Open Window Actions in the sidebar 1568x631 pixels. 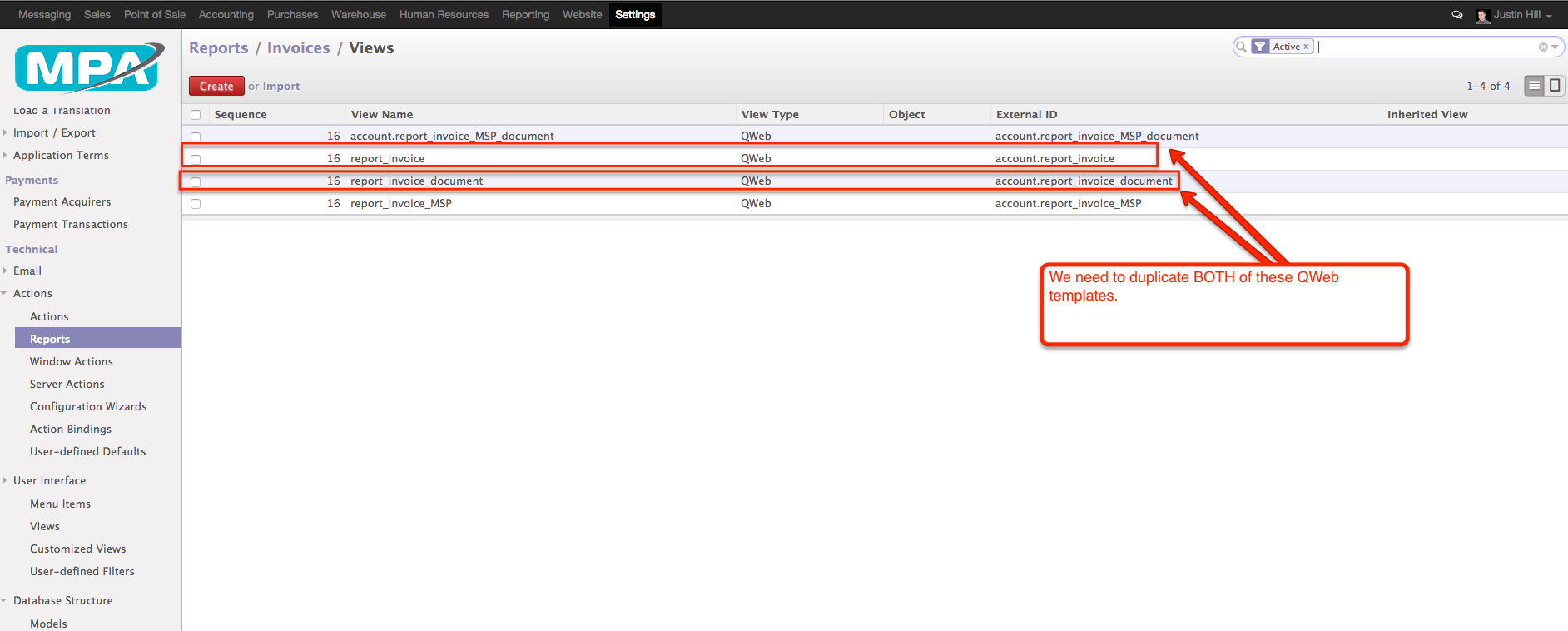[x=71, y=361]
